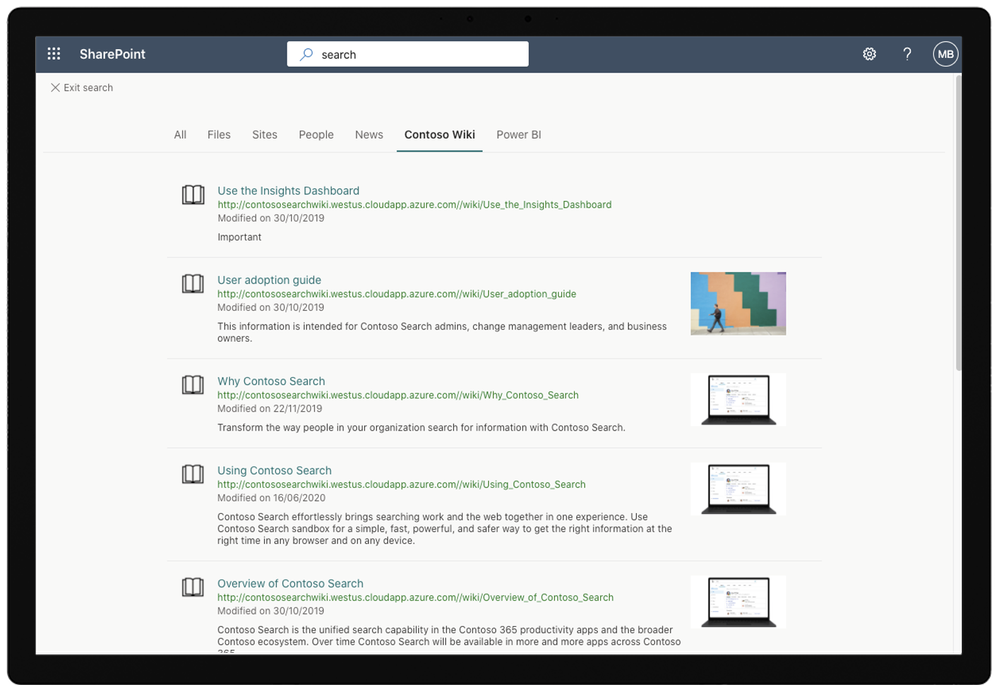Open the Overview of Contoso Search result

pos(290,583)
